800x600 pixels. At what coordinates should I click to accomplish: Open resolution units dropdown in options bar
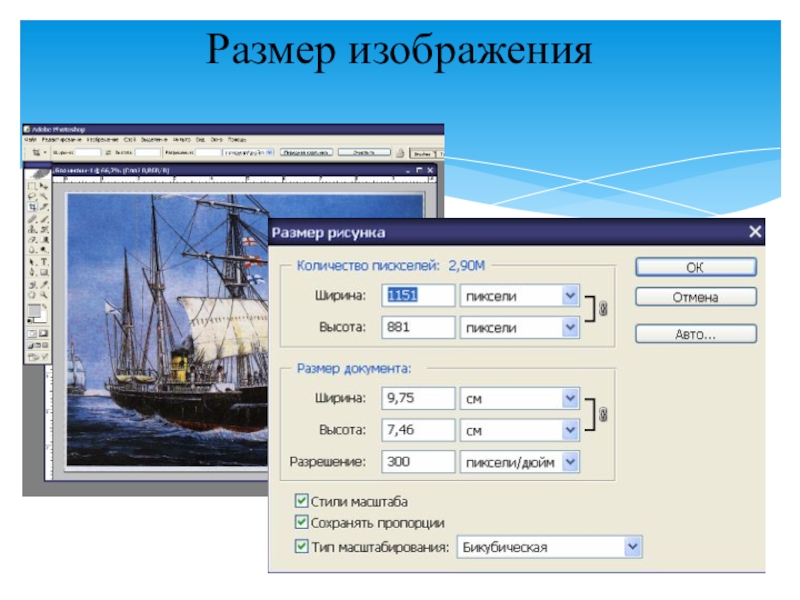tap(269, 152)
